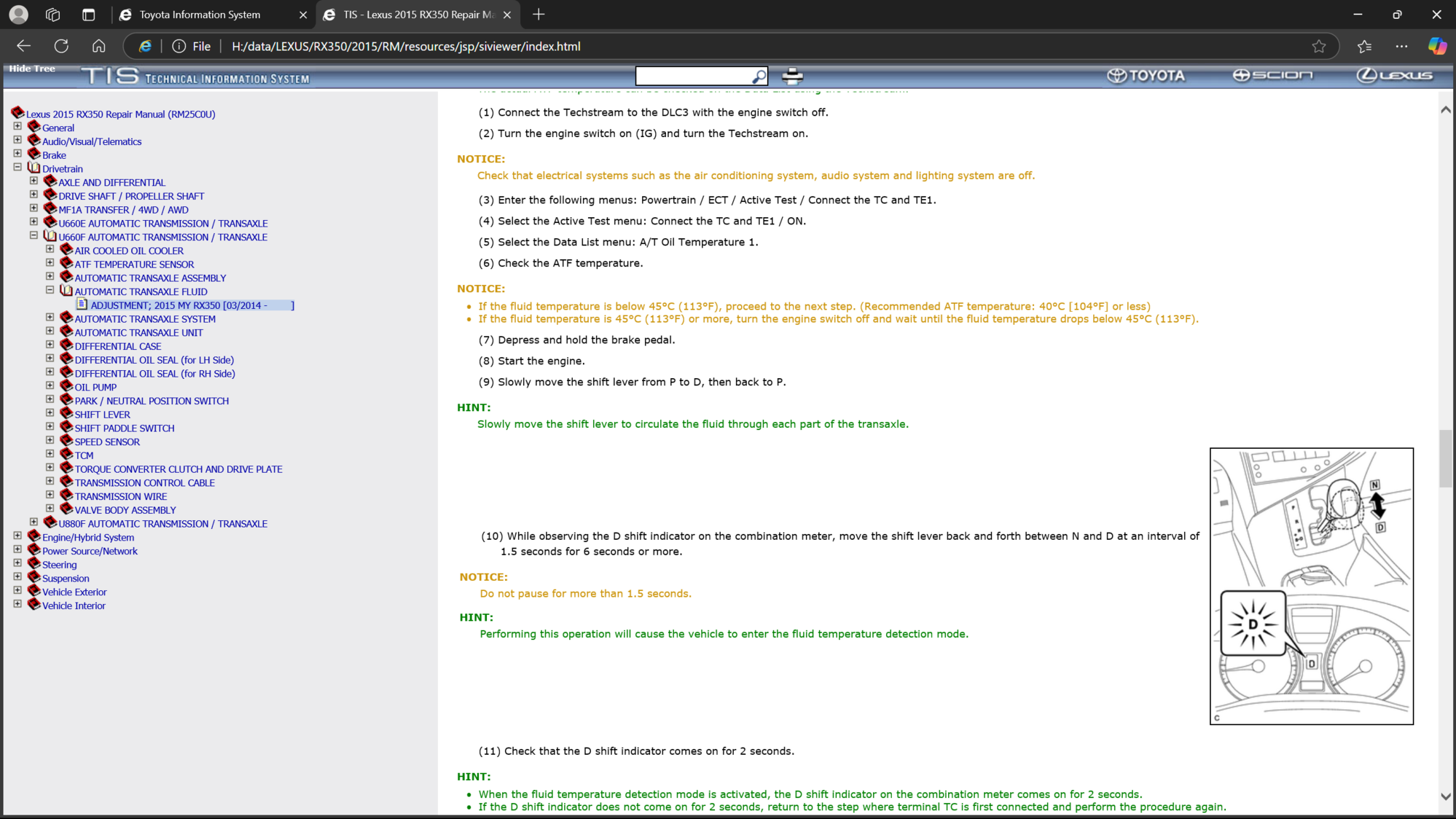Expand the SHIFT LEVER tree node
Screen dimensions: 1456x819
coord(50,412)
